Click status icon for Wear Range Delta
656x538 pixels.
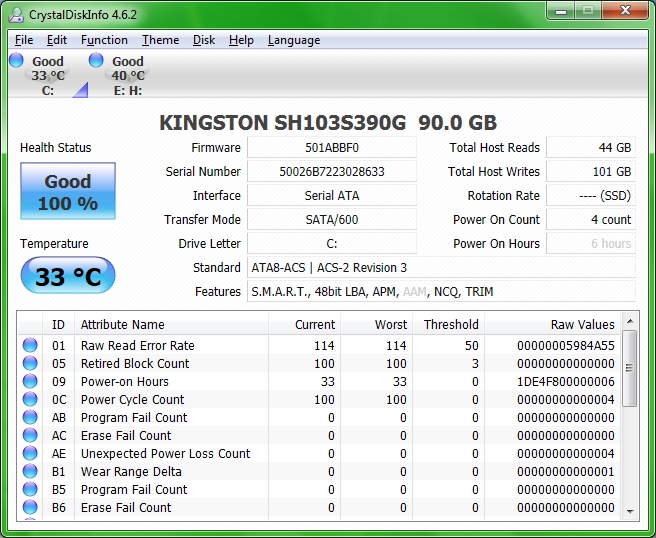(x=30, y=472)
